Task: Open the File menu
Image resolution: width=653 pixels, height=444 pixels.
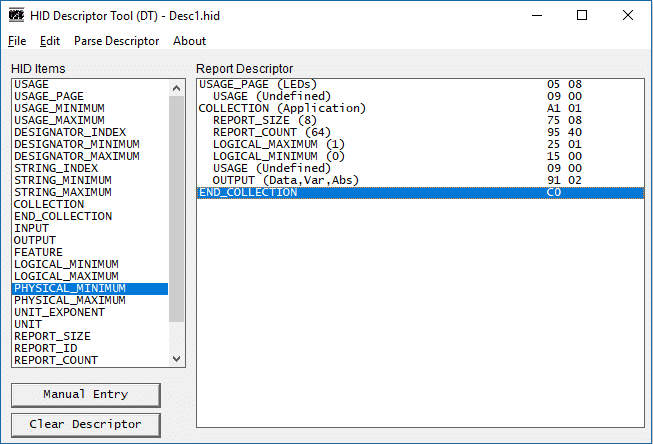Action: [x=17, y=41]
